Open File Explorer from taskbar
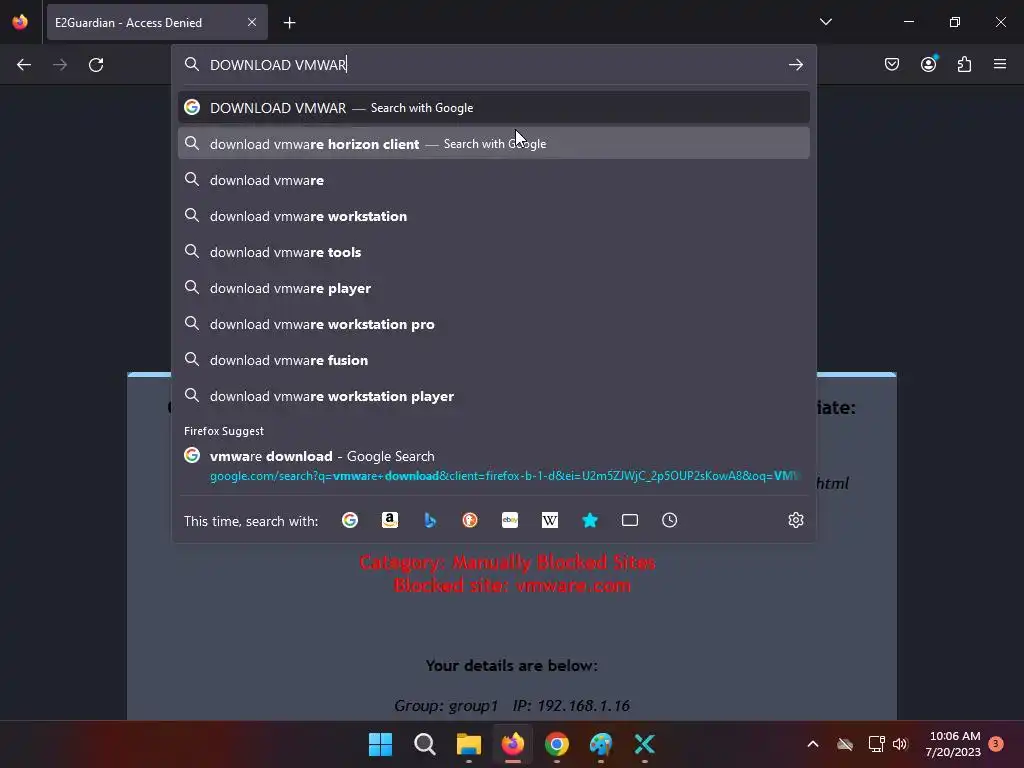 tap(469, 744)
